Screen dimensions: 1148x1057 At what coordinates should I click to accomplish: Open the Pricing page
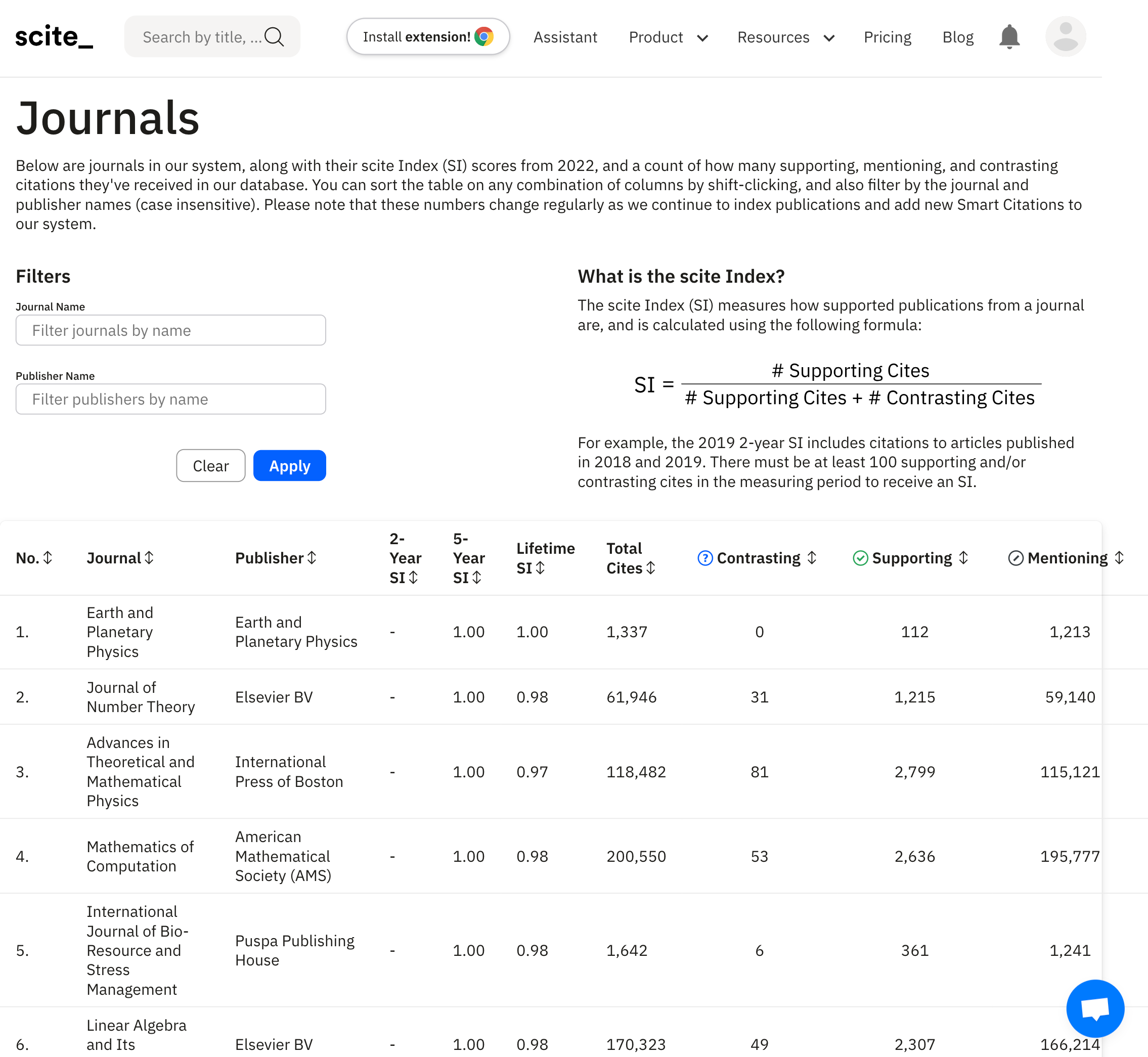[x=887, y=37]
